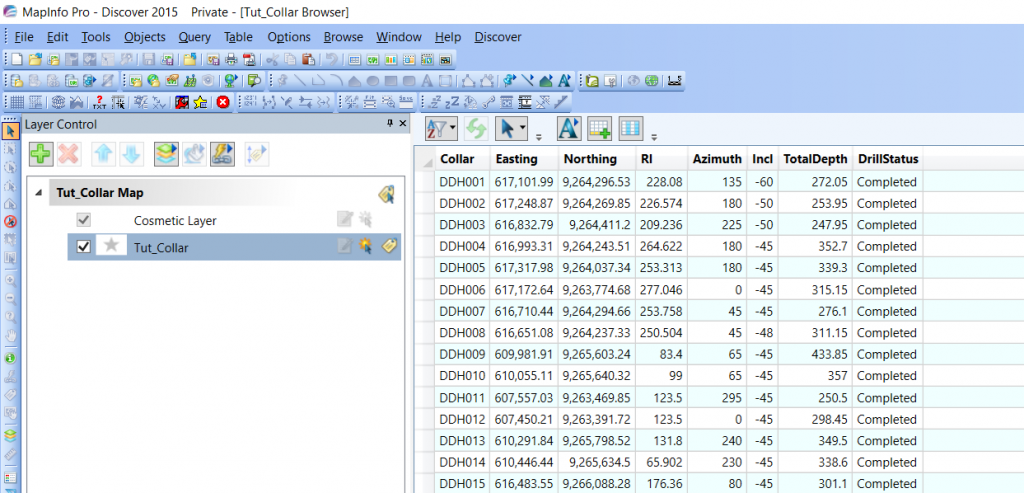Click the red X Remove Layers icon
The height and width of the screenshot is (493, 1024).
point(69,154)
